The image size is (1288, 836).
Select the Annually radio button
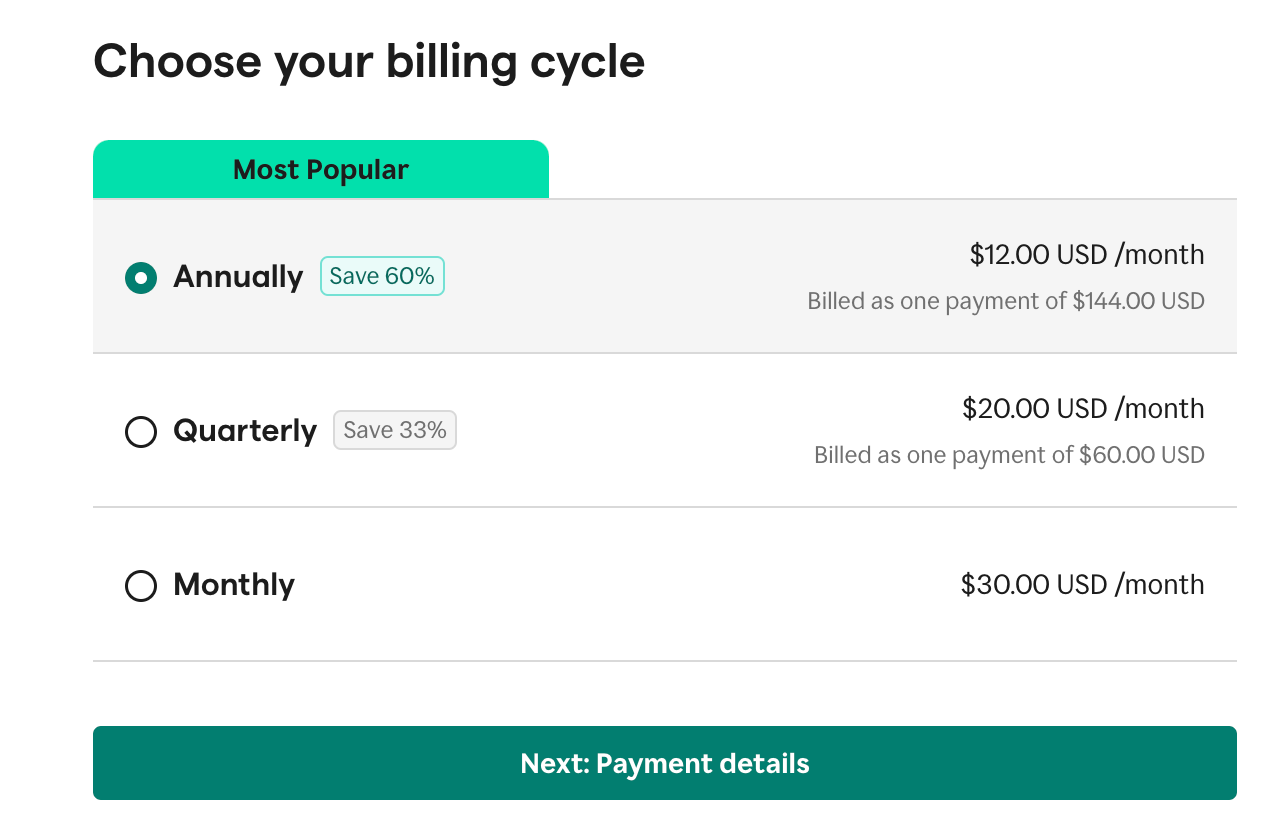(141, 278)
